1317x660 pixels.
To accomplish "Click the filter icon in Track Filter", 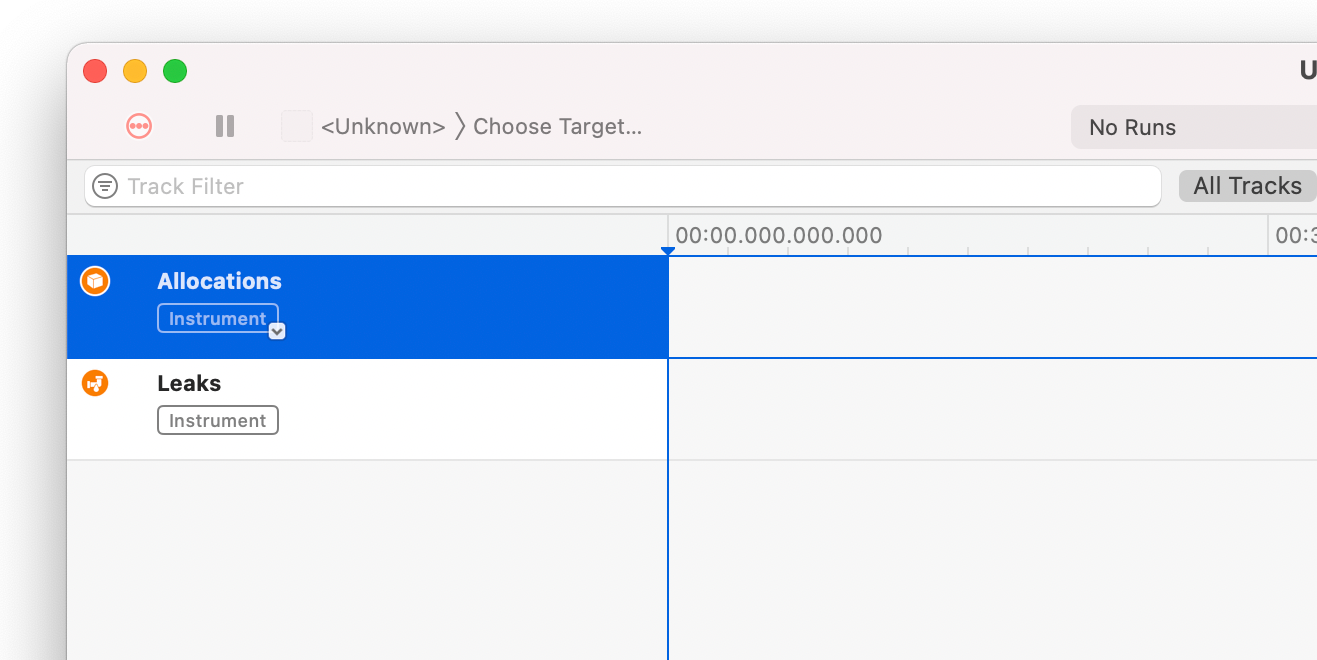I will 105,186.
